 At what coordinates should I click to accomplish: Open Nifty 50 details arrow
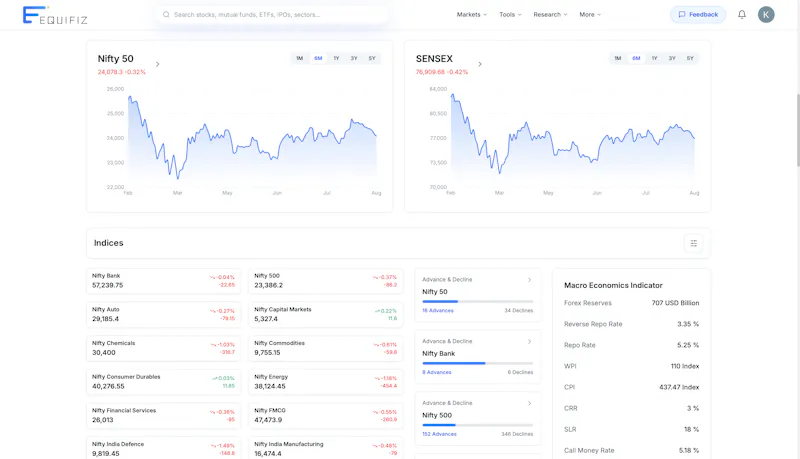[x=158, y=64]
